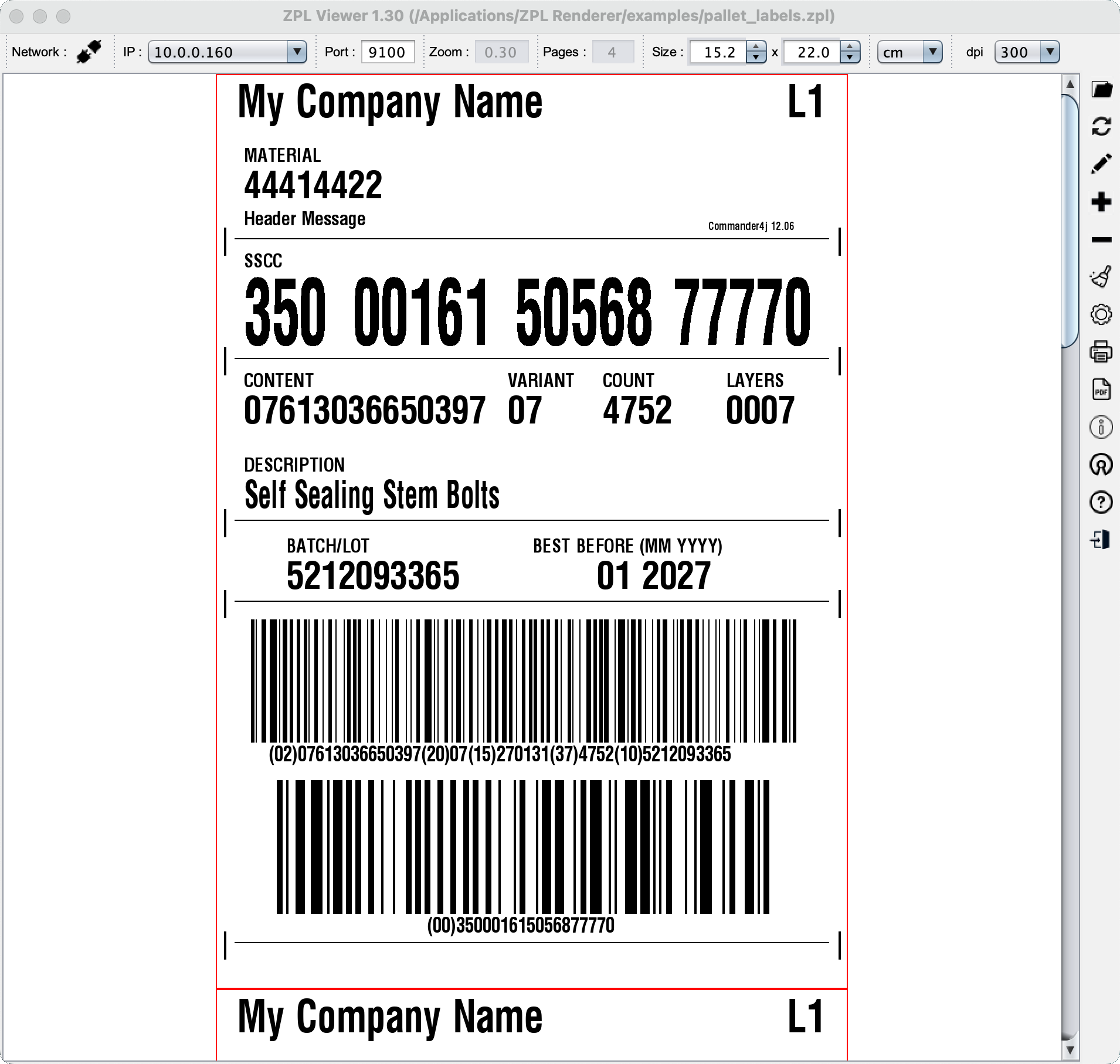Clear labels with the broom icon
Screen dimensions: 1120x1064
1101,276
